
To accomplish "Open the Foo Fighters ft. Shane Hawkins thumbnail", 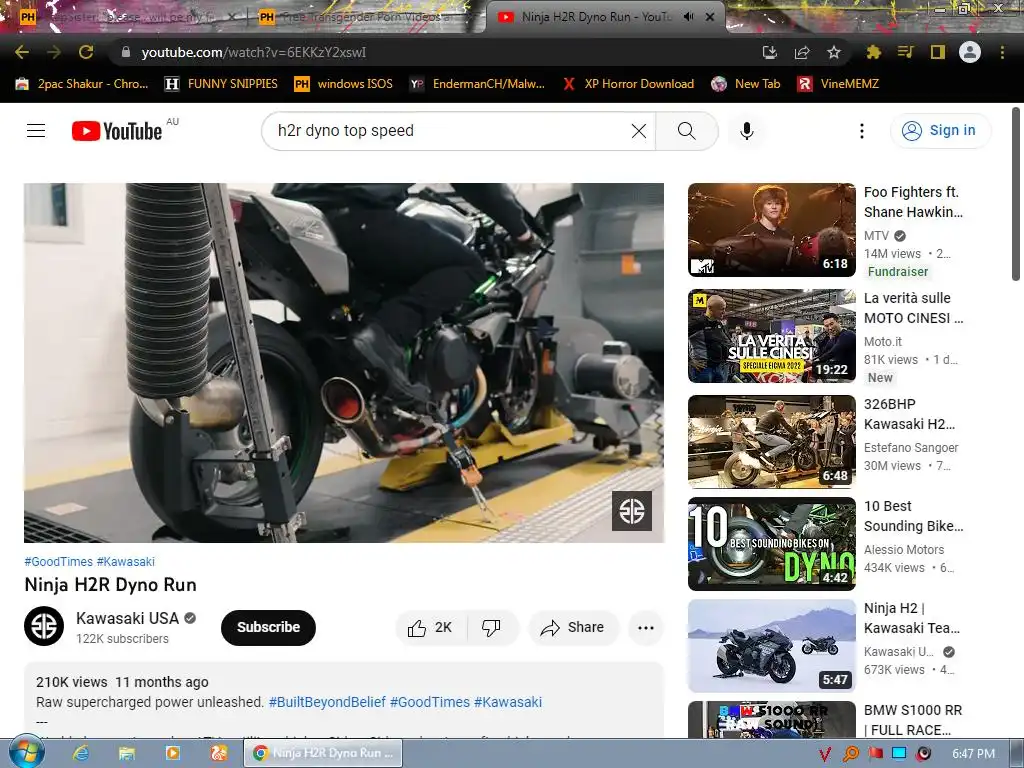I will point(772,230).
